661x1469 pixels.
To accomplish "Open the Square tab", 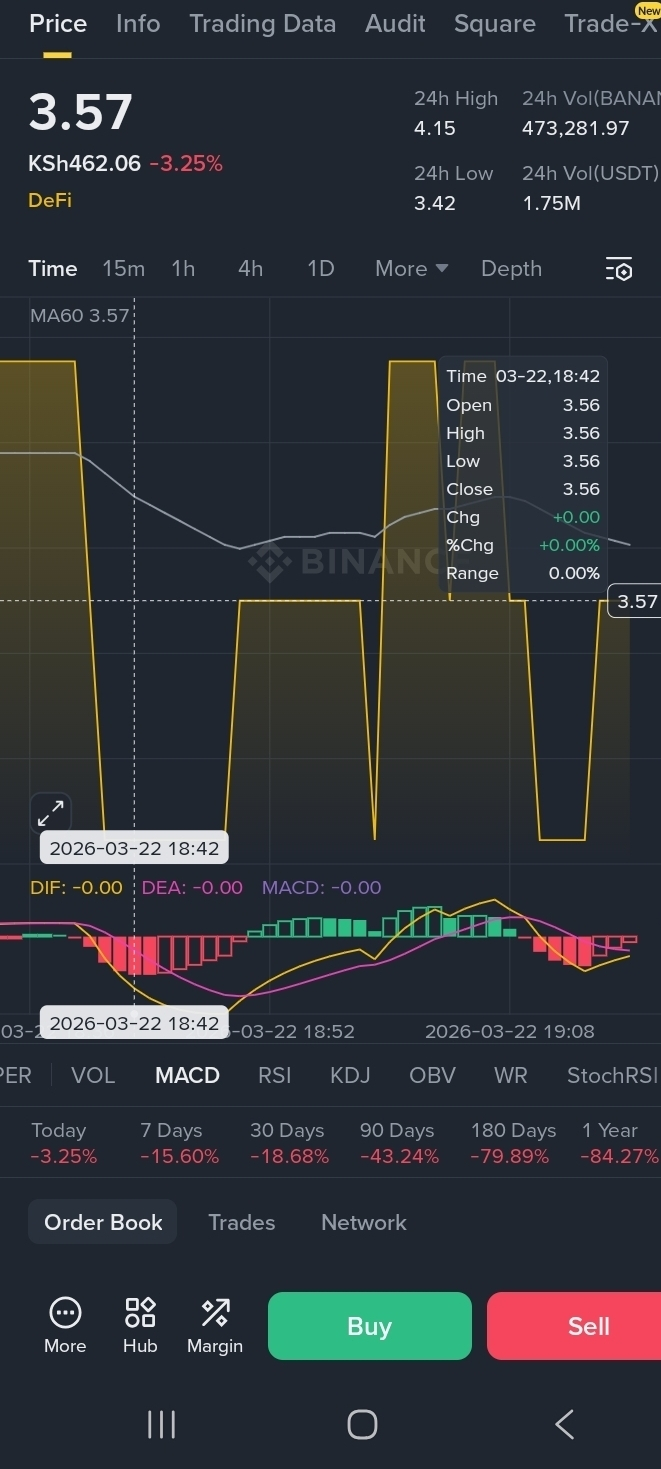I will (495, 24).
